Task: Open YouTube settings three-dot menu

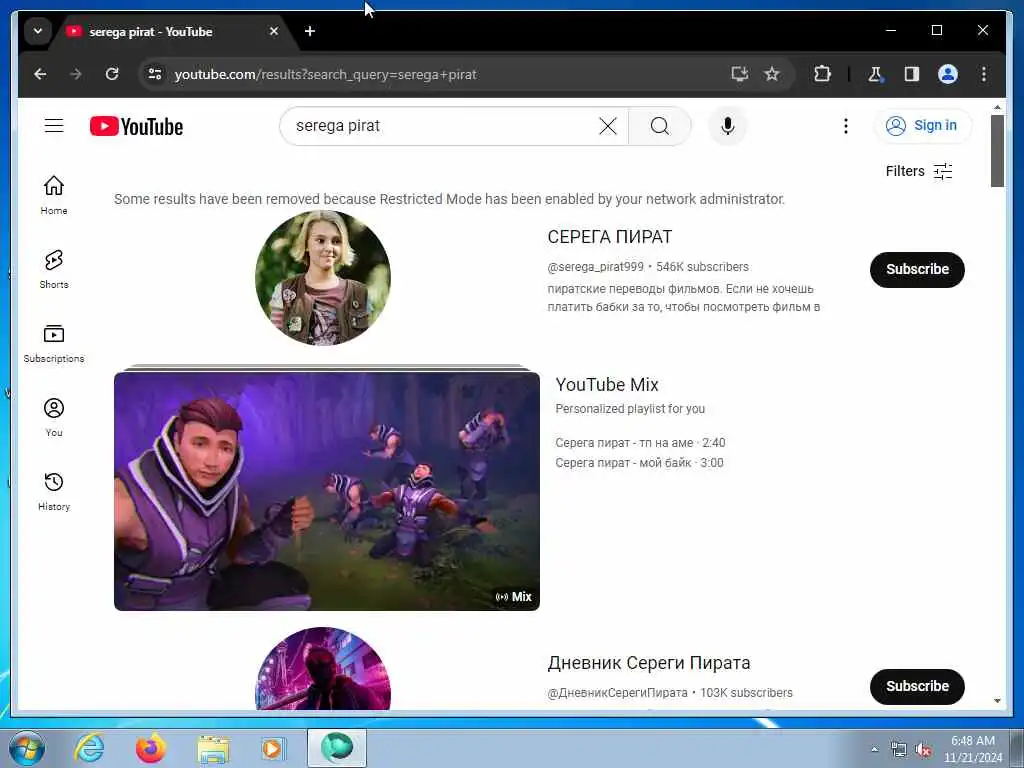Action: (846, 126)
